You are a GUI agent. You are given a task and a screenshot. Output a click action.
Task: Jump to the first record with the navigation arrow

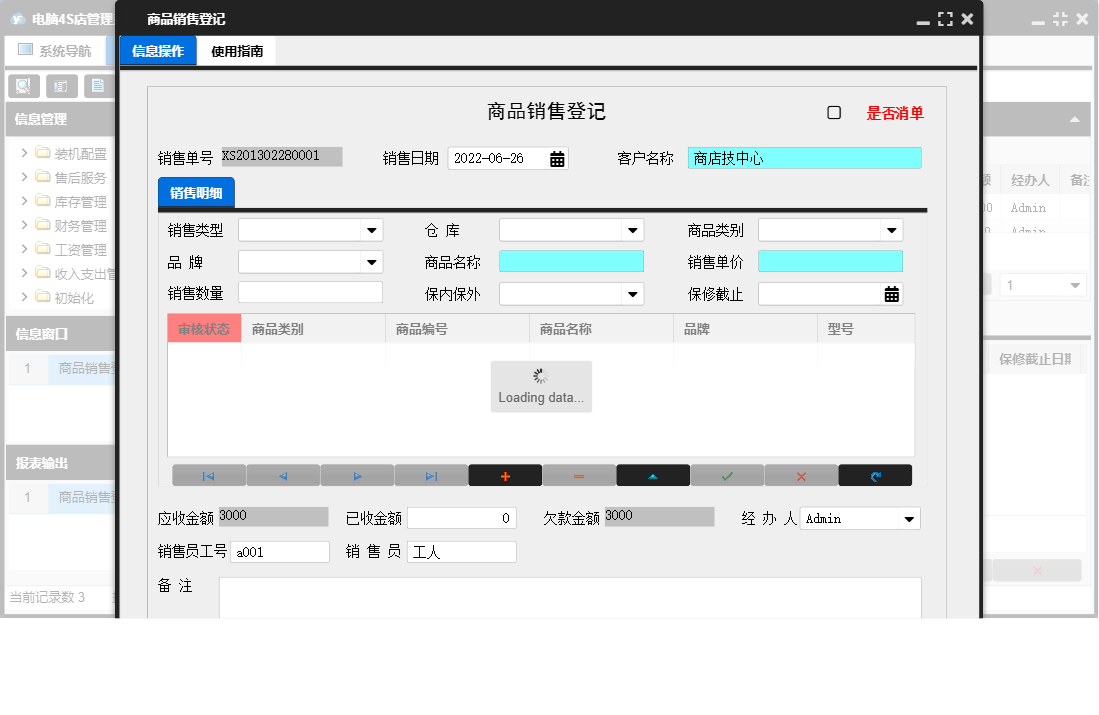click(x=208, y=475)
